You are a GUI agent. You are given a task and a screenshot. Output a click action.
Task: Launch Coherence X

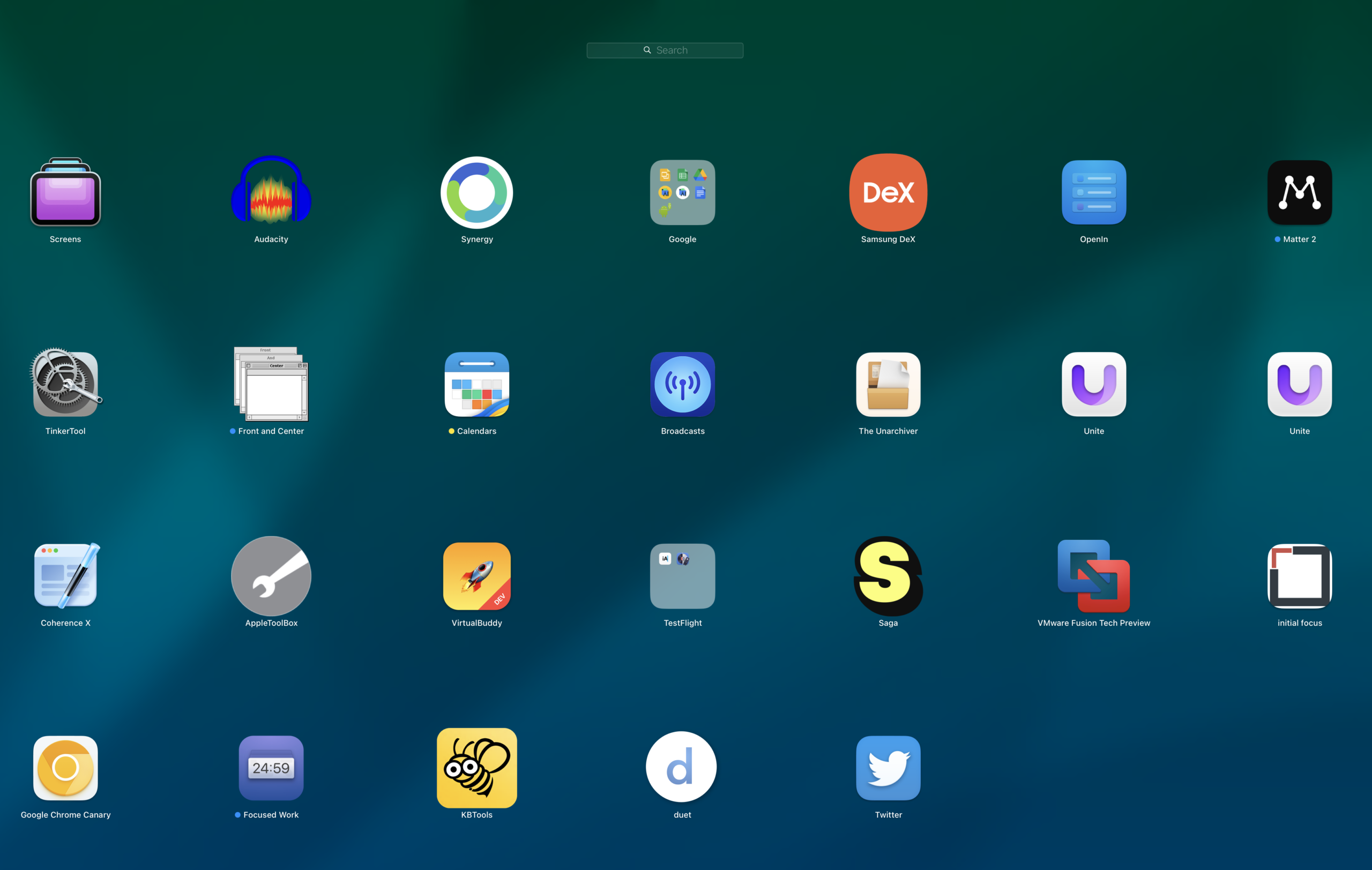point(65,575)
